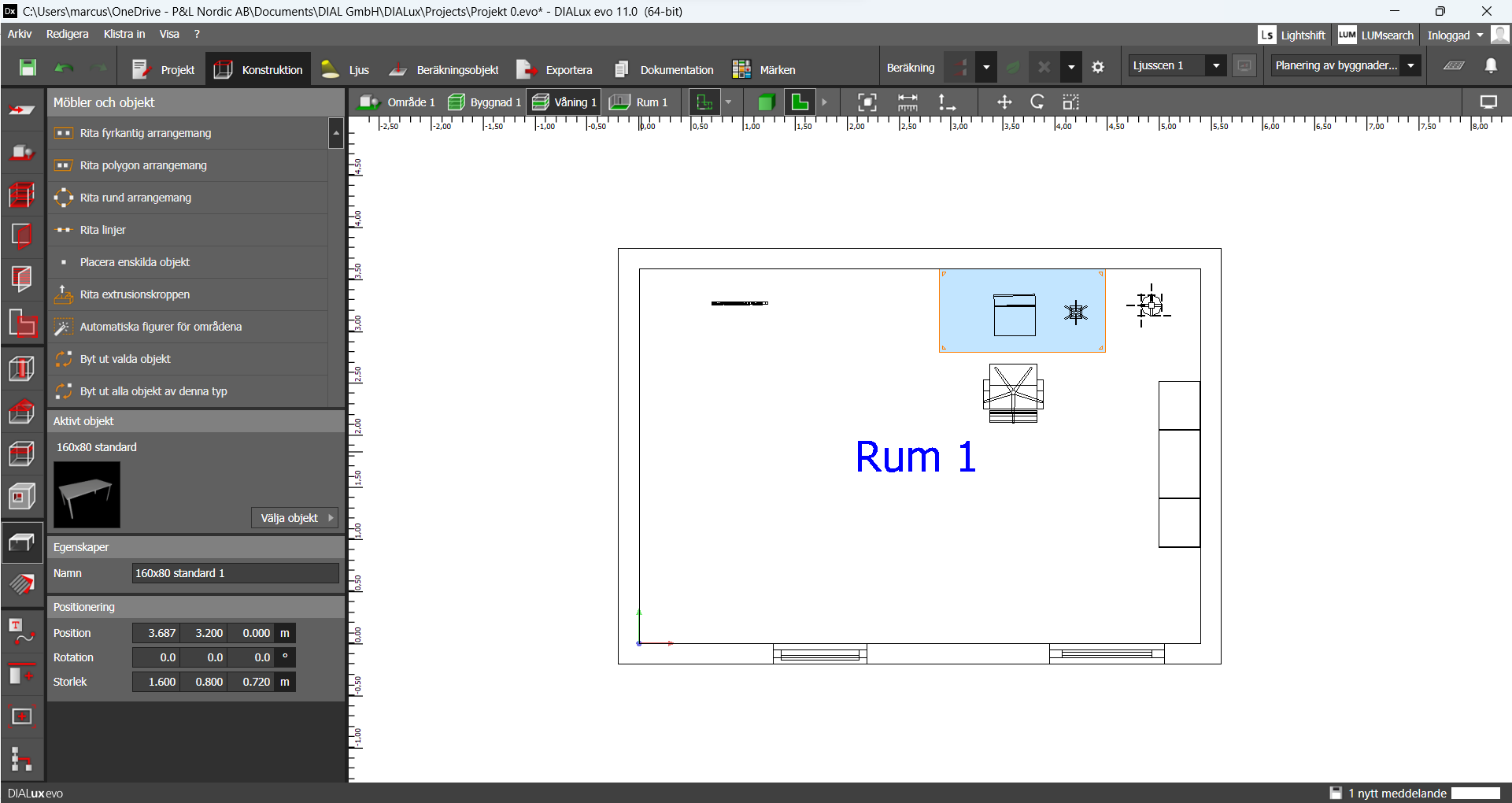The width and height of the screenshot is (1512, 803).
Task: Toggle the site plan green outline view
Action: click(704, 102)
